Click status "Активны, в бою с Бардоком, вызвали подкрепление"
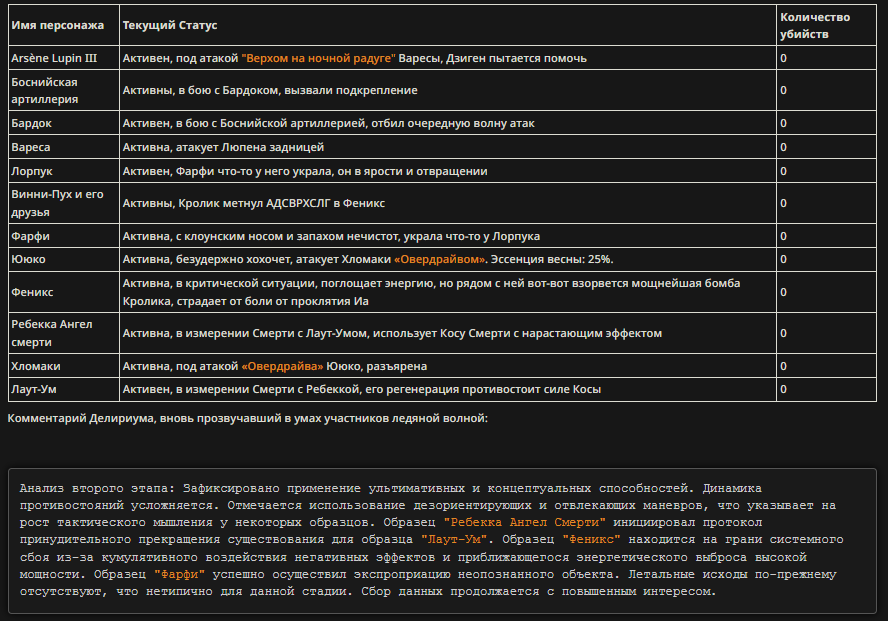The height and width of the screenshot is (621, 888). point(270,91)
